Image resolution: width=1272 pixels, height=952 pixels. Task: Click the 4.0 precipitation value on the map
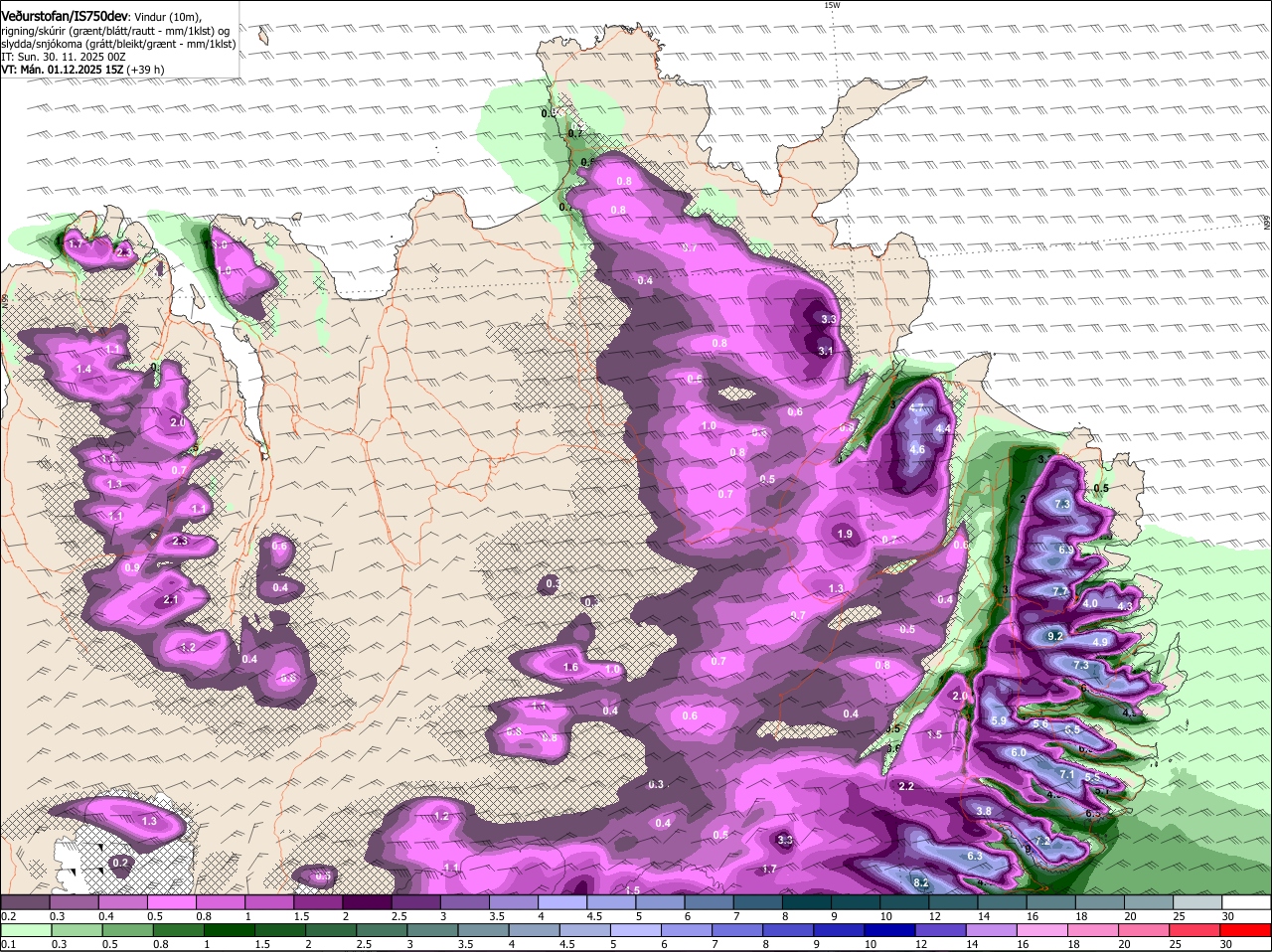[1090, 604]
